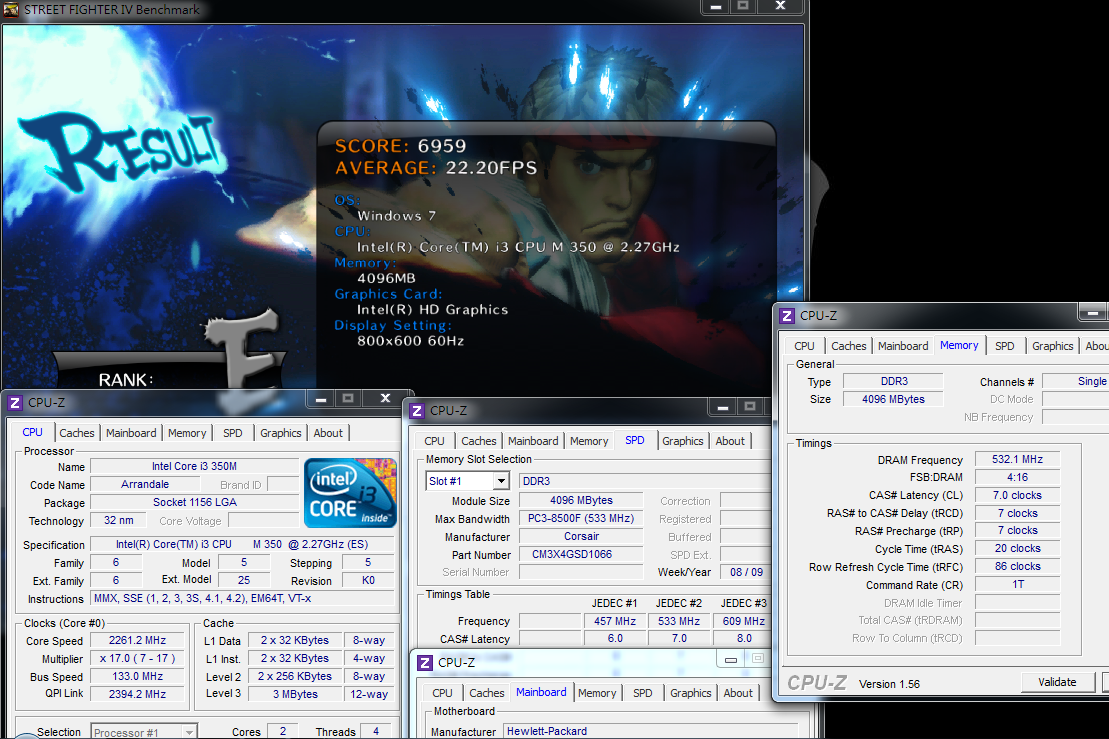
Task: Click the DRAM Frequency value "532.1 MHz"
Action: coord(1017,460)
